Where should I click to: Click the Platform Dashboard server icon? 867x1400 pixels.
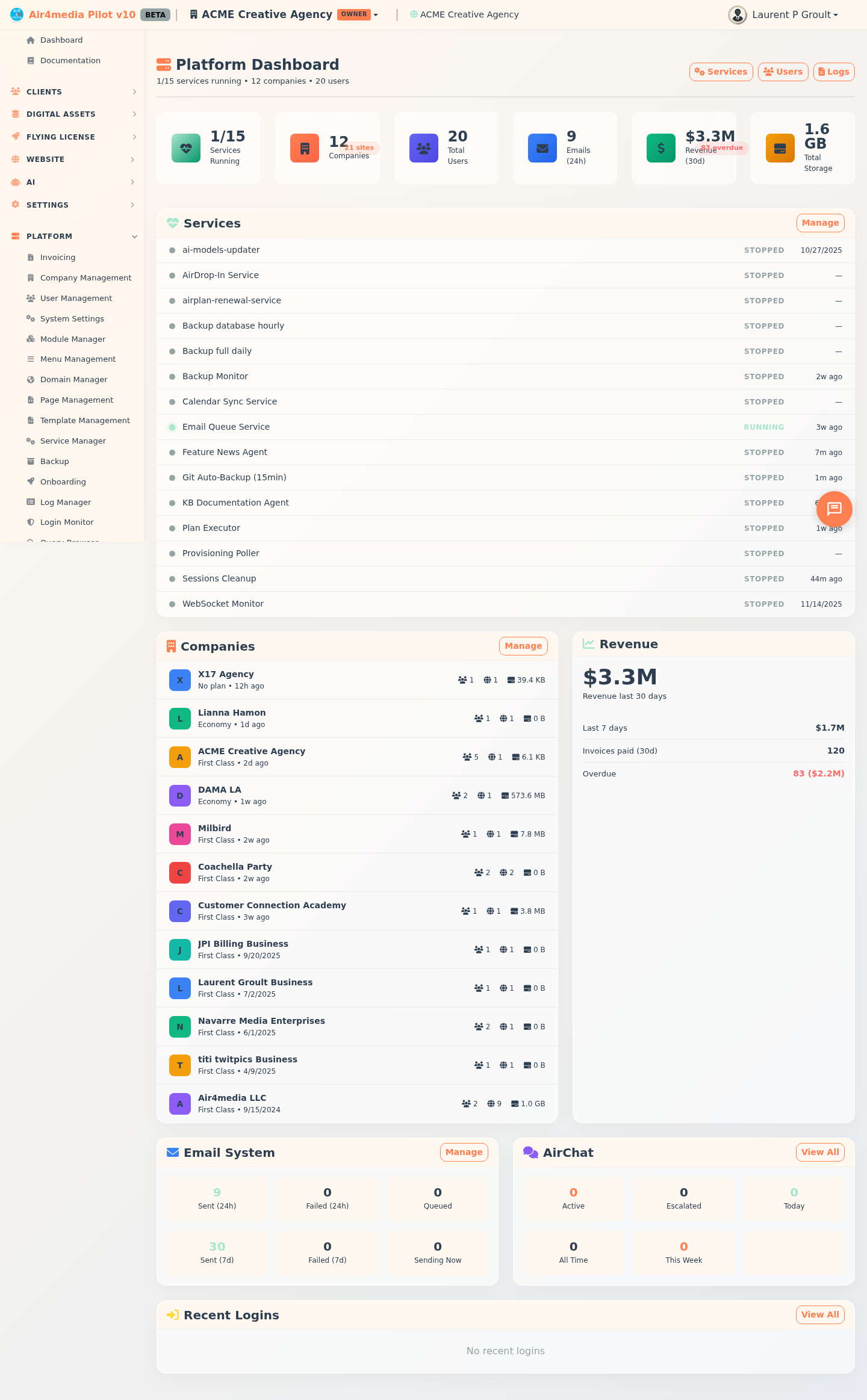164,64
